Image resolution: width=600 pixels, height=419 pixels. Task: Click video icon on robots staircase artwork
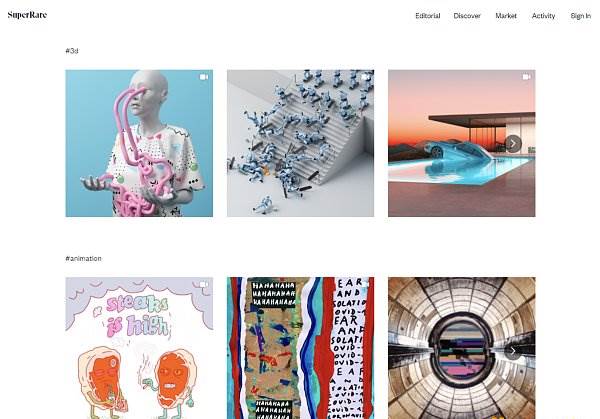pos(365,77)
